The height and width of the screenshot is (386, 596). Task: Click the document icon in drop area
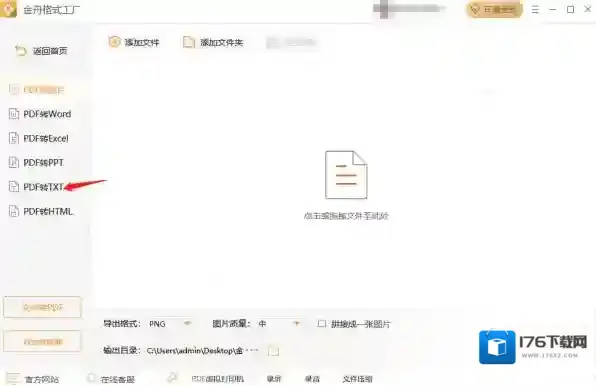tap(346, 174)
